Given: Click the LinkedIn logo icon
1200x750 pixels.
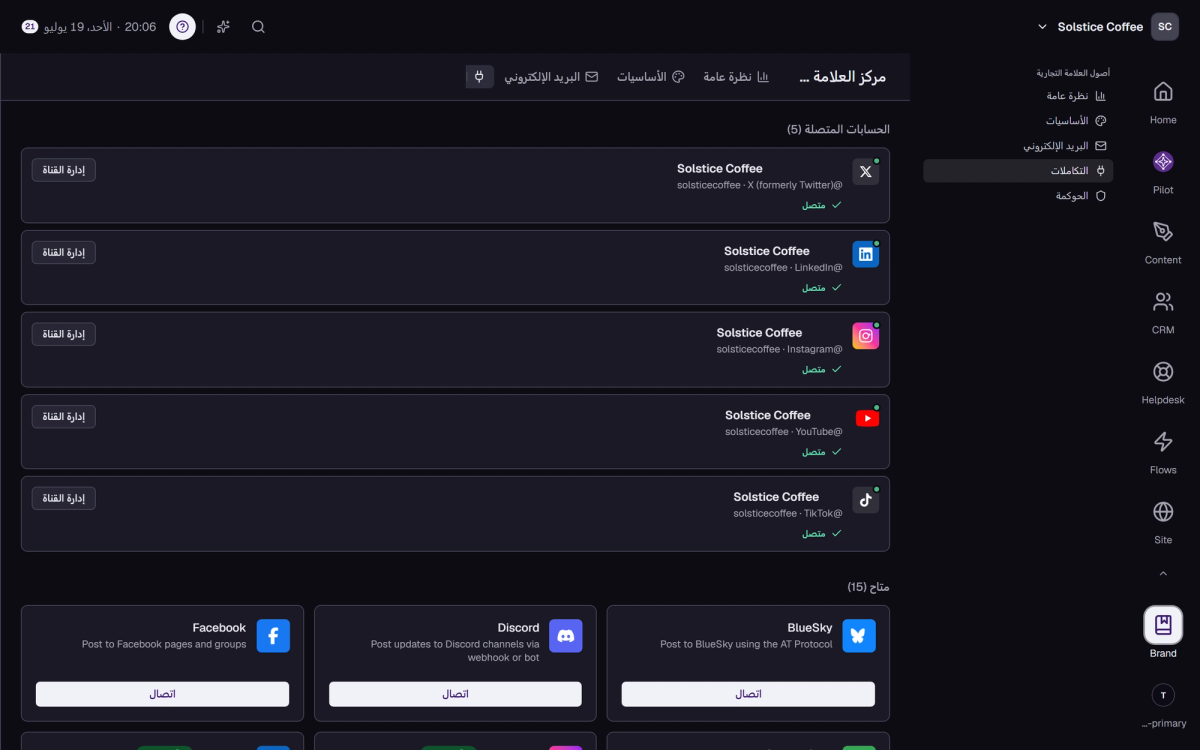Looking at the screenshot, I should coord(866,254).
